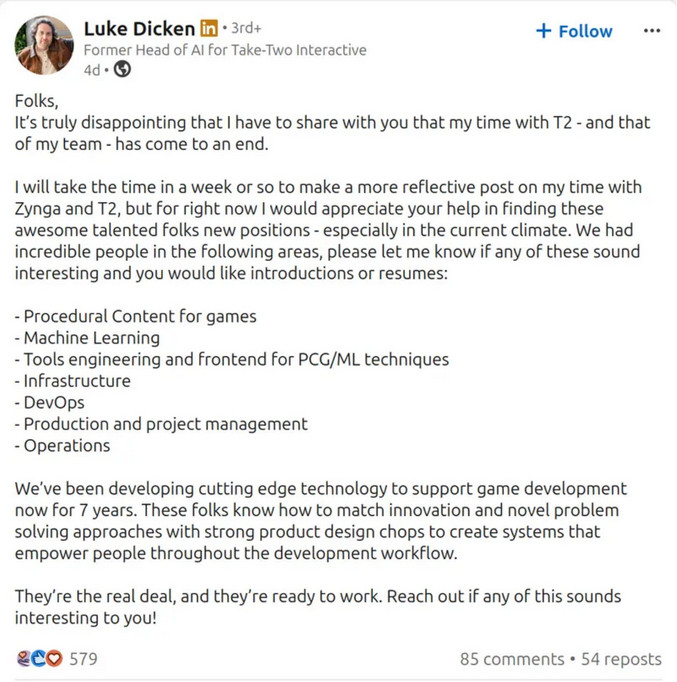
Task: Click the globe public visibility icon
Action: point(123,70)
